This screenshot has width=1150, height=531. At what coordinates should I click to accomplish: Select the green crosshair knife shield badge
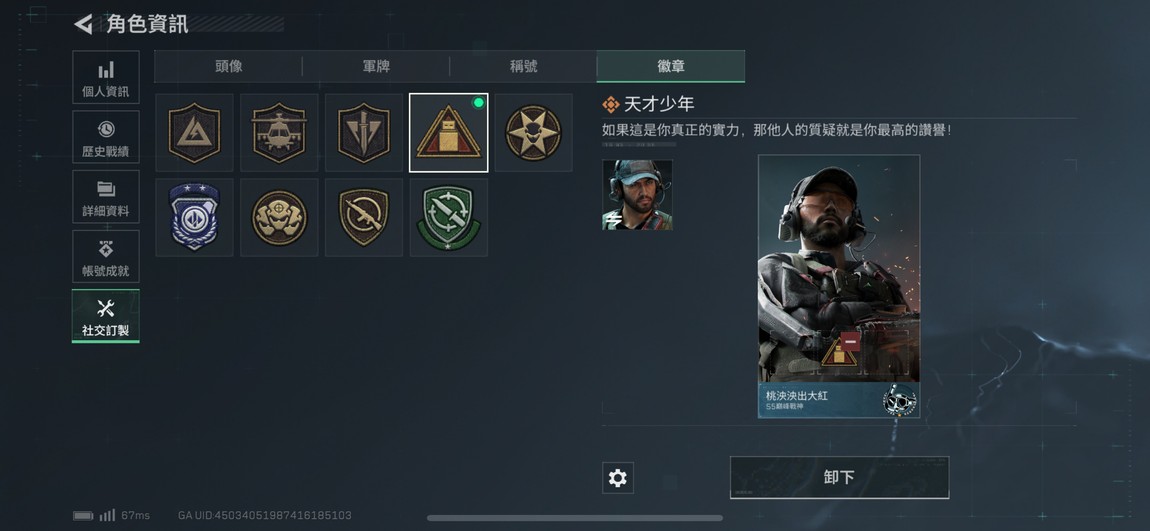(448, 217)
